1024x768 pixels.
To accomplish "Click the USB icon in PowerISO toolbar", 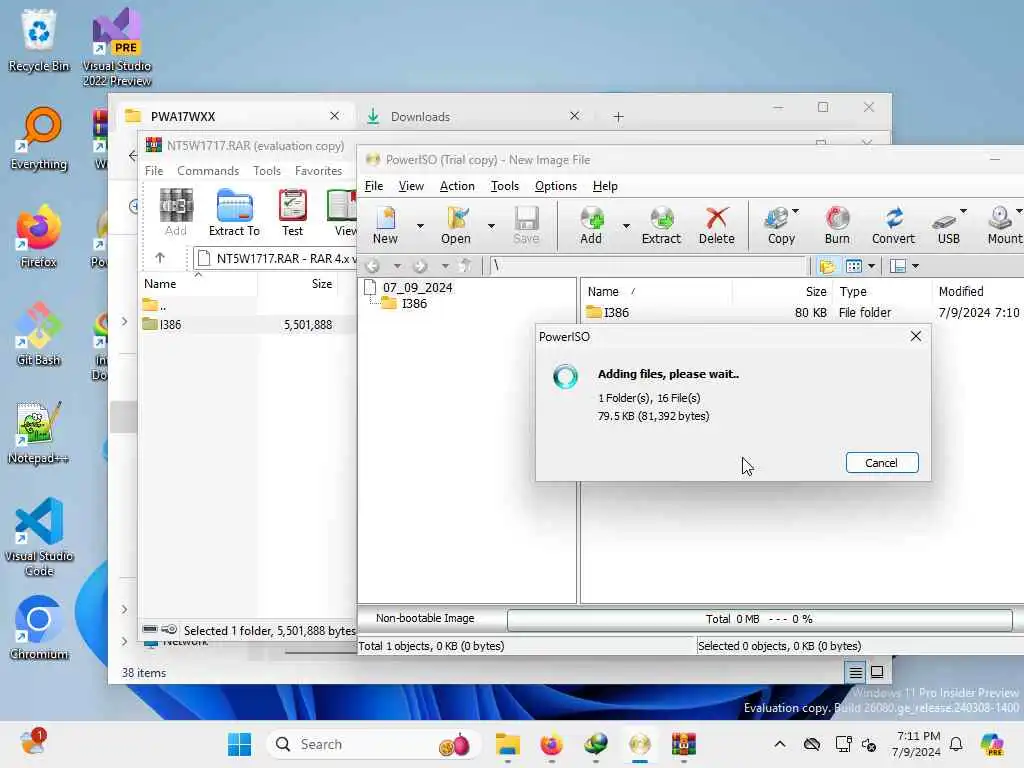I will [x=948, y=225].
